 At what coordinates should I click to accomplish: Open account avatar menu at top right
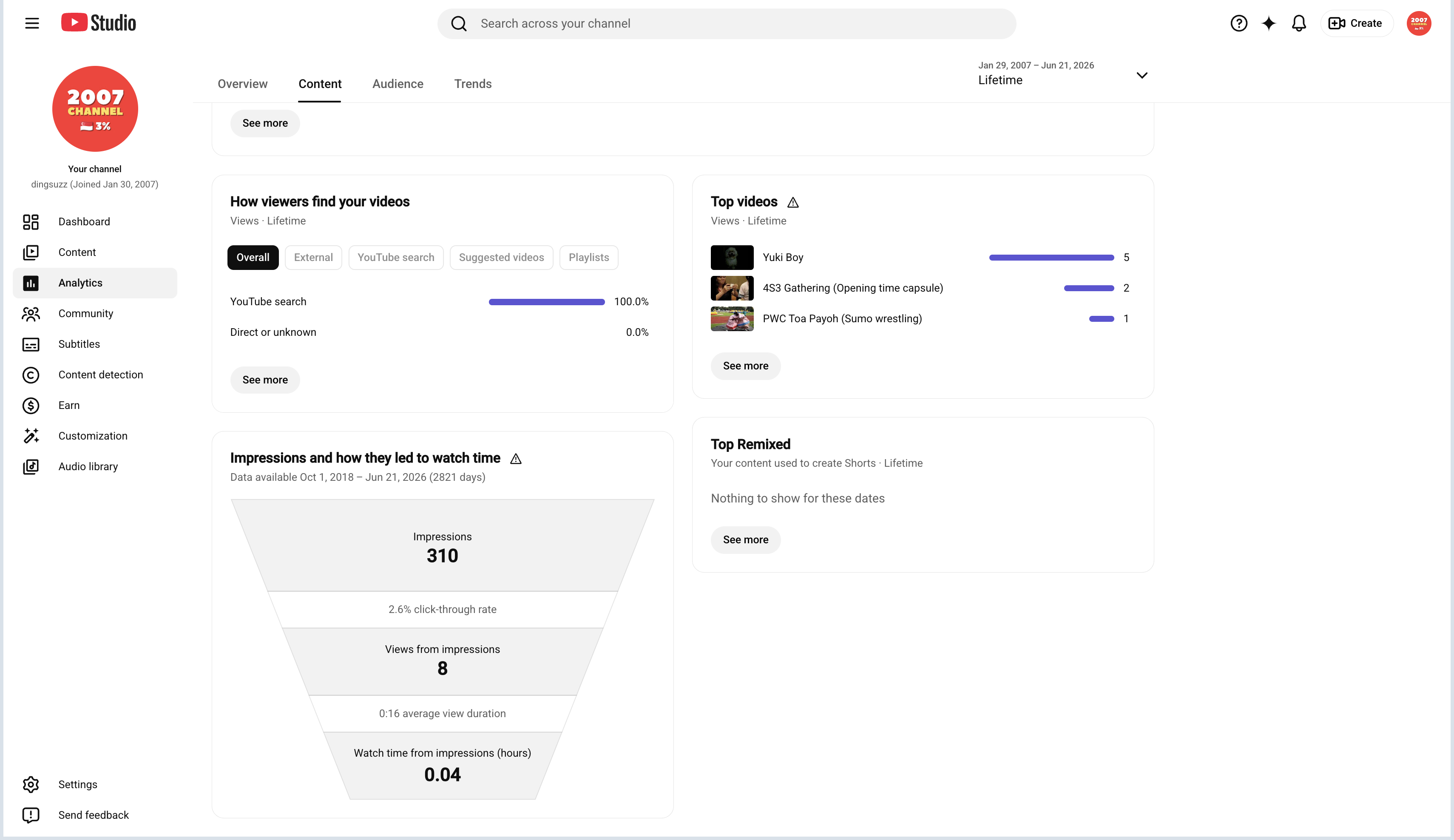click(x=1419, y=23)
